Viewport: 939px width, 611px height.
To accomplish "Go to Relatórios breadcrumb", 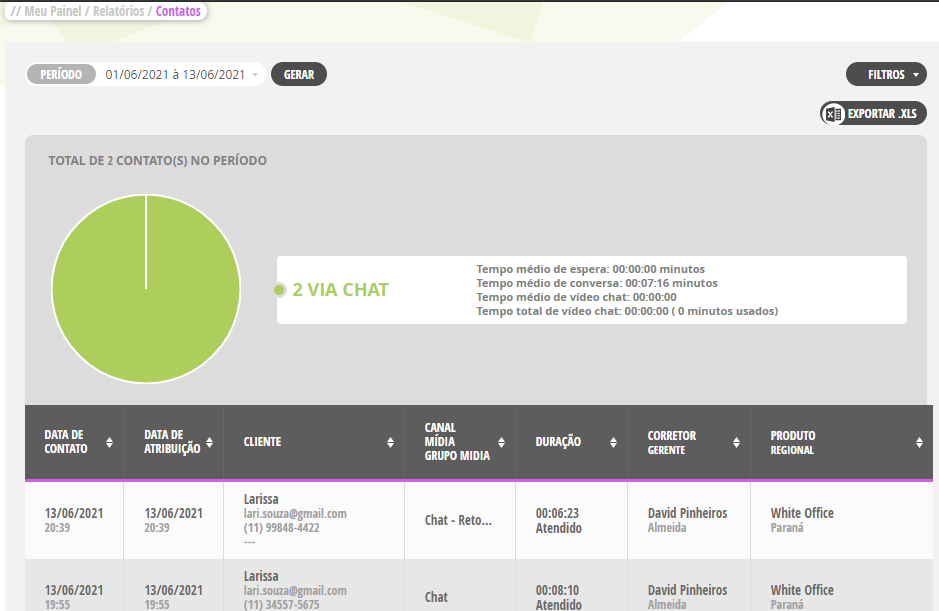I will click(x=119, y=11).
